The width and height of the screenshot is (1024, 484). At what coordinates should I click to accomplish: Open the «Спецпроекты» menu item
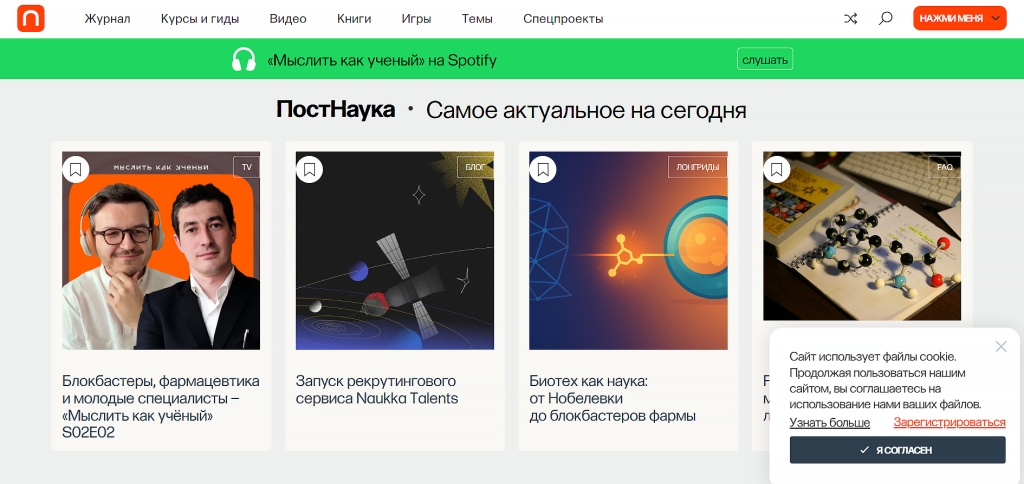coord(563,19)
